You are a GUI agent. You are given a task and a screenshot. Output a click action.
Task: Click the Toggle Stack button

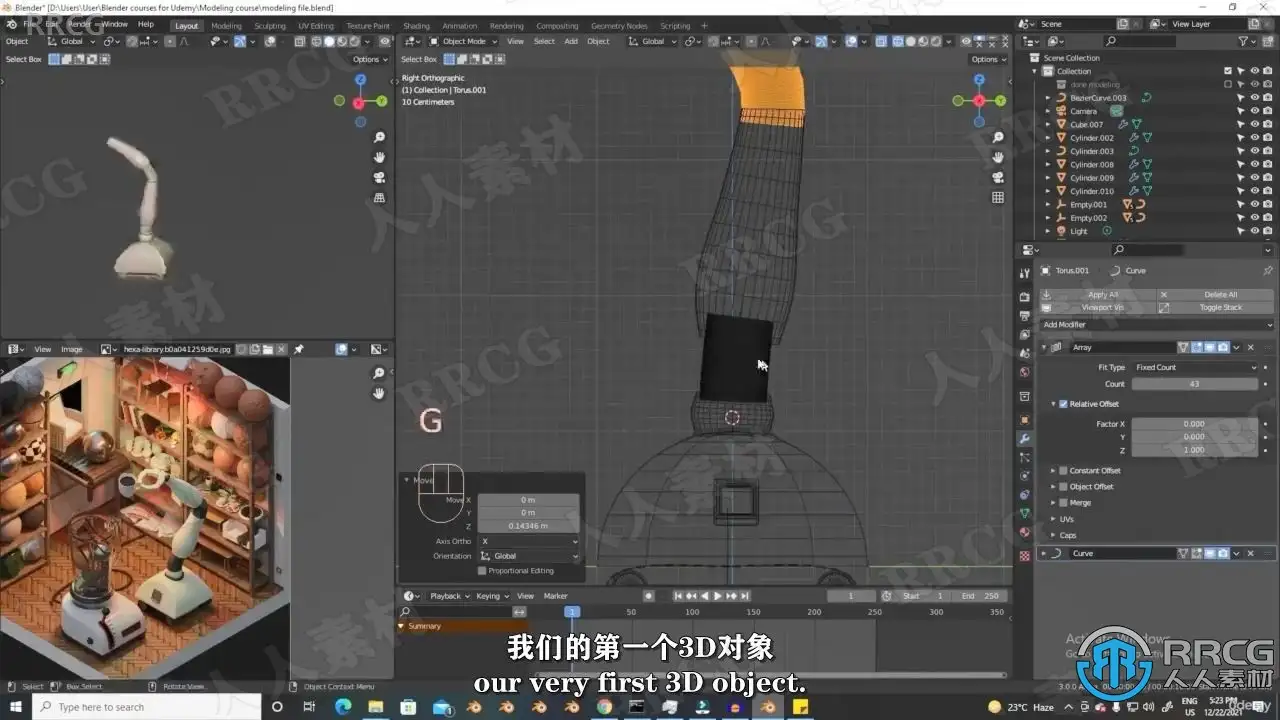pos(1216,308)
